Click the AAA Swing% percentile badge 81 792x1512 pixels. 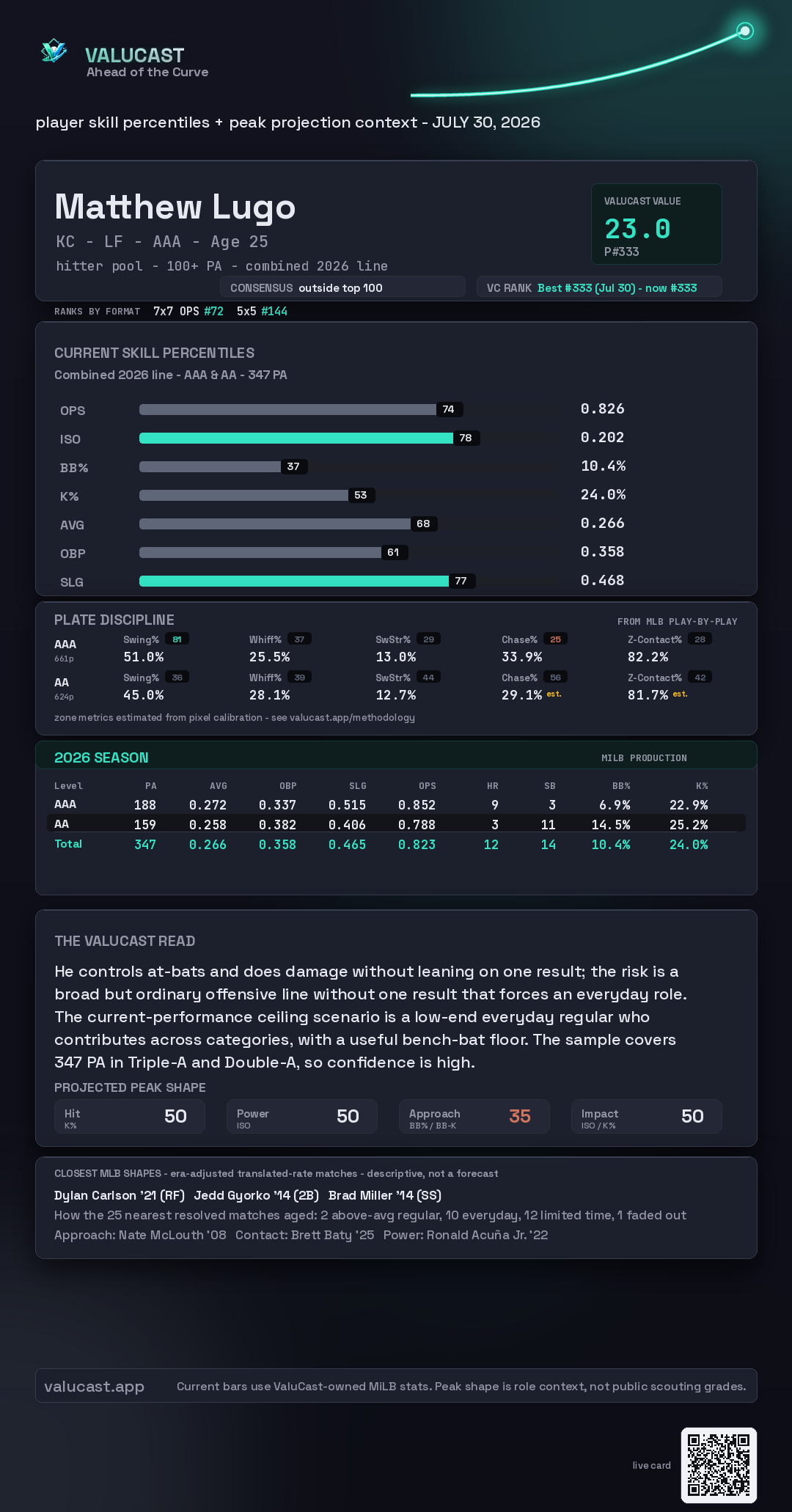click(177, 639)
